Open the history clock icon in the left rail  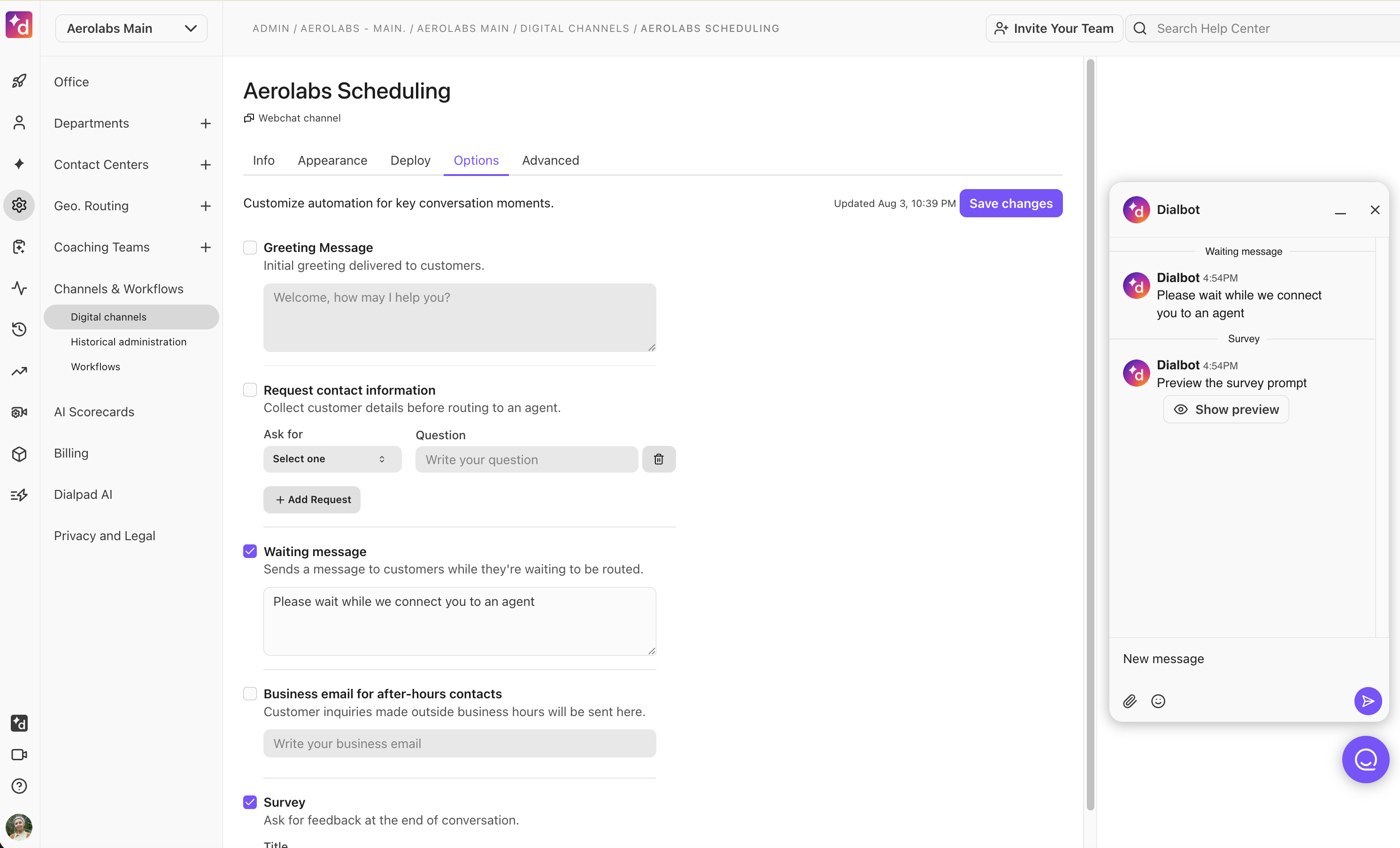[x=19, y=329]
